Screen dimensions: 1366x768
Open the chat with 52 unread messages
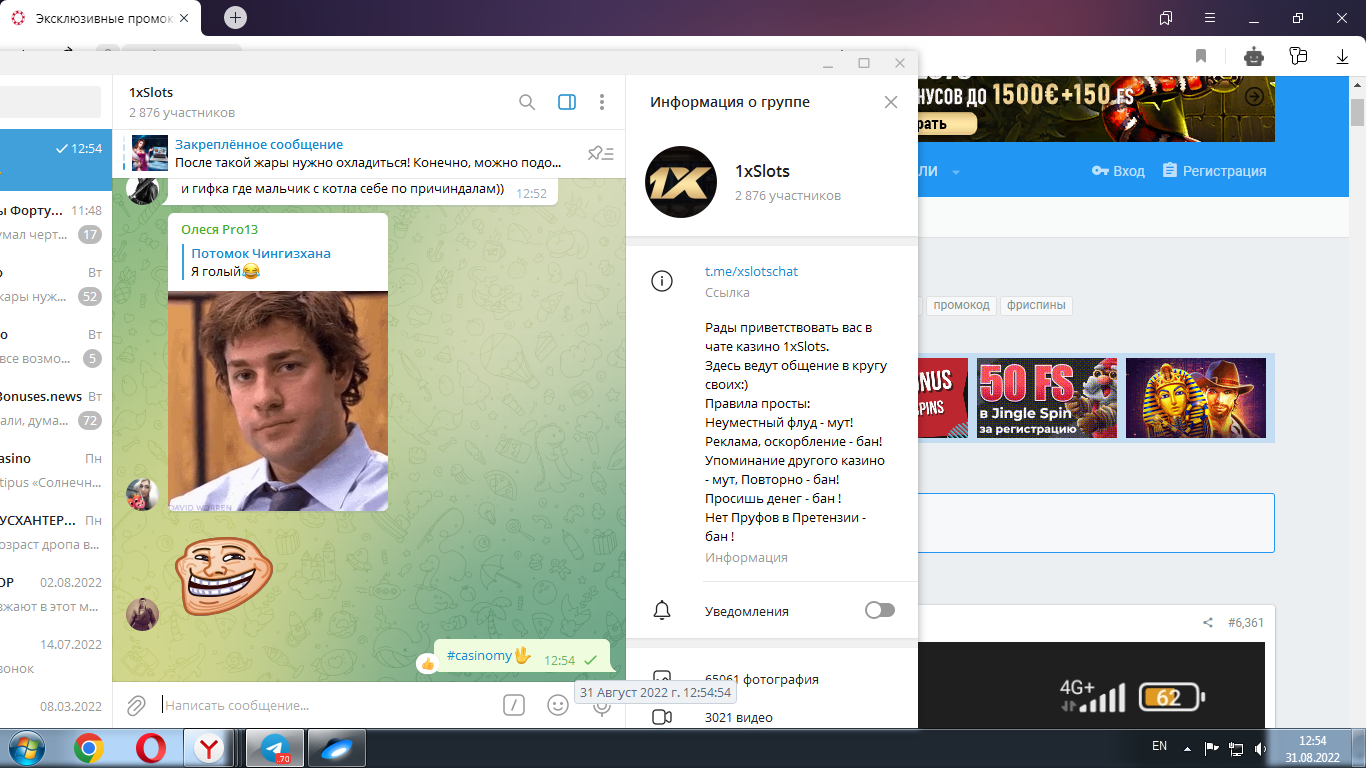pyautogui.click(x=55, y=284)
